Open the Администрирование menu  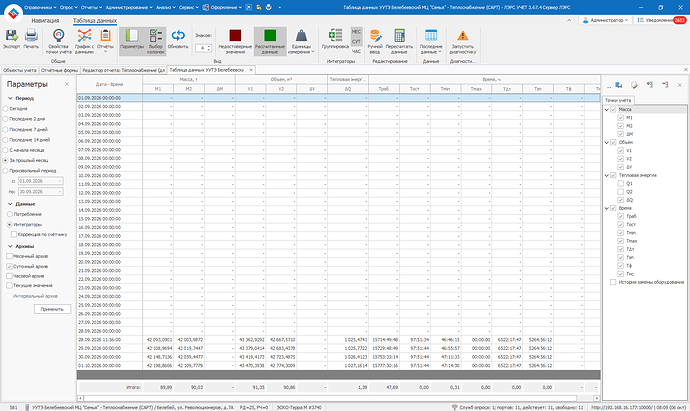point(129,7)
